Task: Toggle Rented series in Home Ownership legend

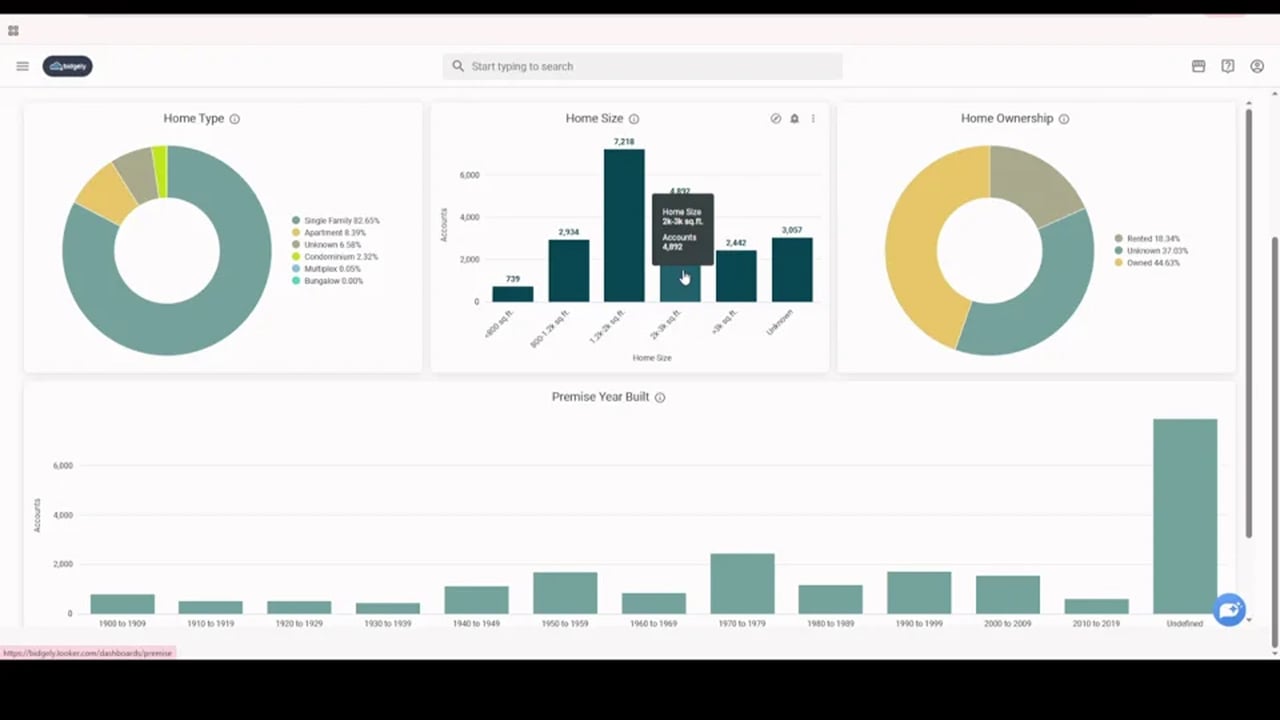Action: (1152, 239)
